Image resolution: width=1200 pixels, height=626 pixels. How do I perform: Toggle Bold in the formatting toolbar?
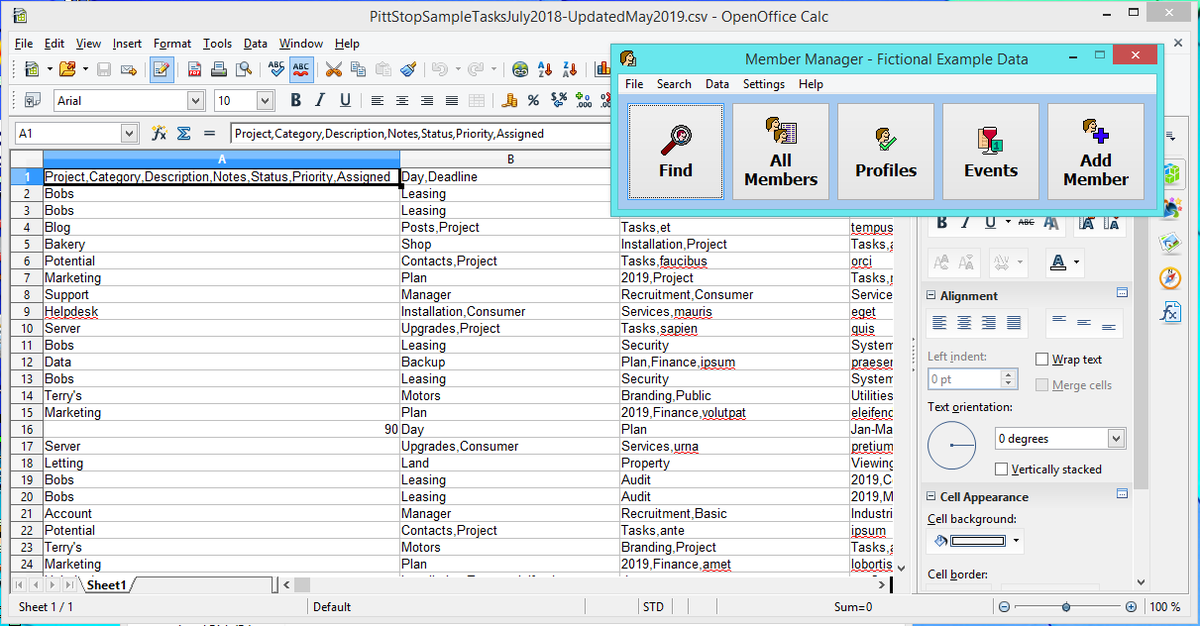295,100
